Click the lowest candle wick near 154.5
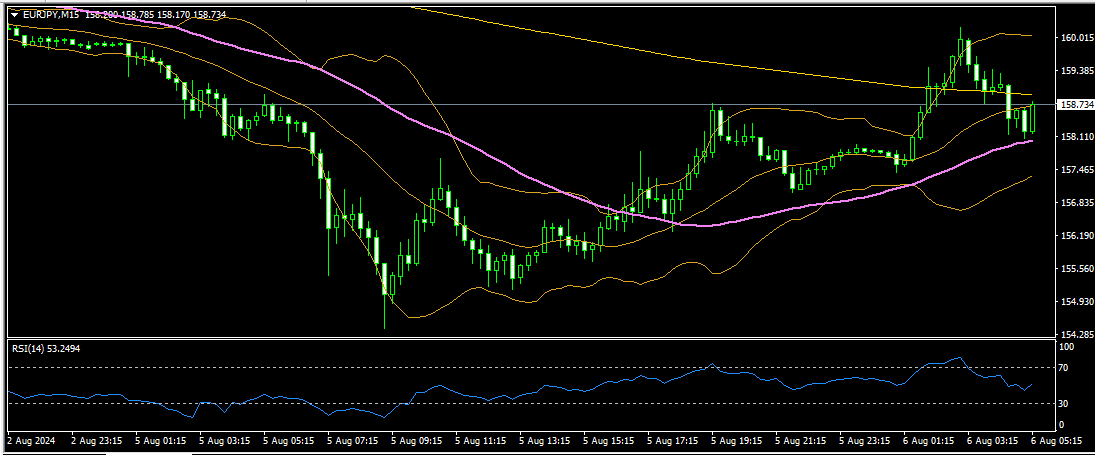The image size is (1095, 455). point(385,320)
